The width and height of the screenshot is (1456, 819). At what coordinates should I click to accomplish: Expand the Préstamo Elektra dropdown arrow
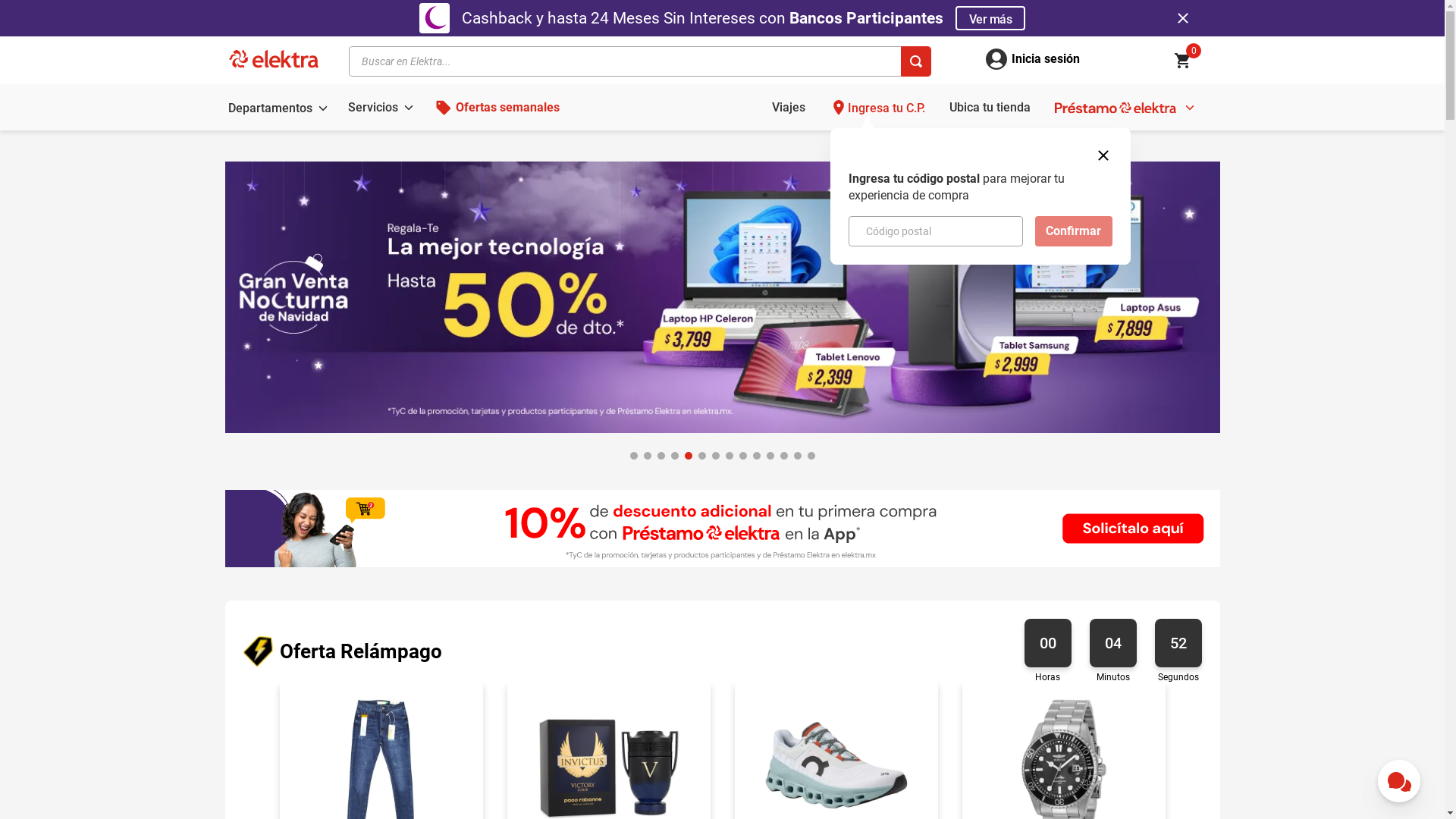pos(1189,108)
